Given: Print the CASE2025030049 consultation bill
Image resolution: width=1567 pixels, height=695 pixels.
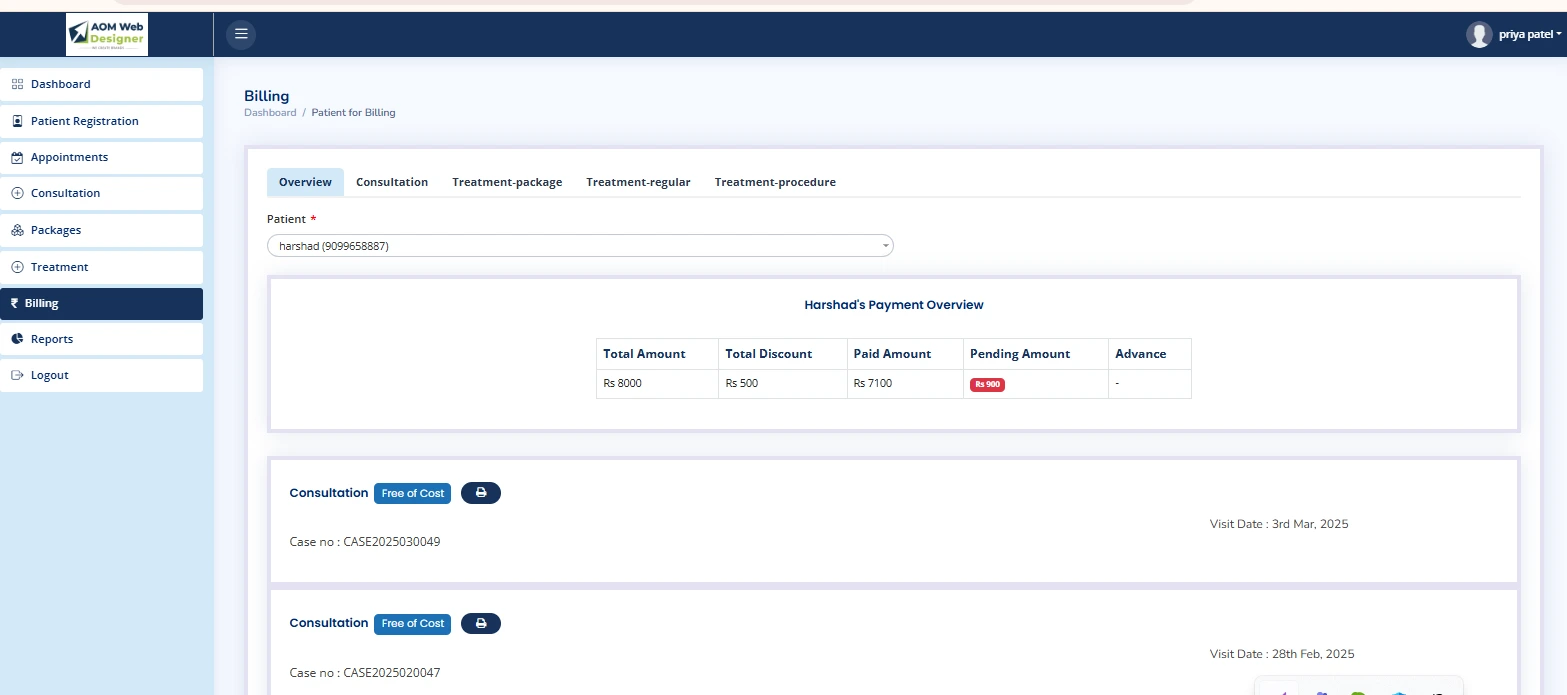Looking at the screenshot, I should 480,492.
